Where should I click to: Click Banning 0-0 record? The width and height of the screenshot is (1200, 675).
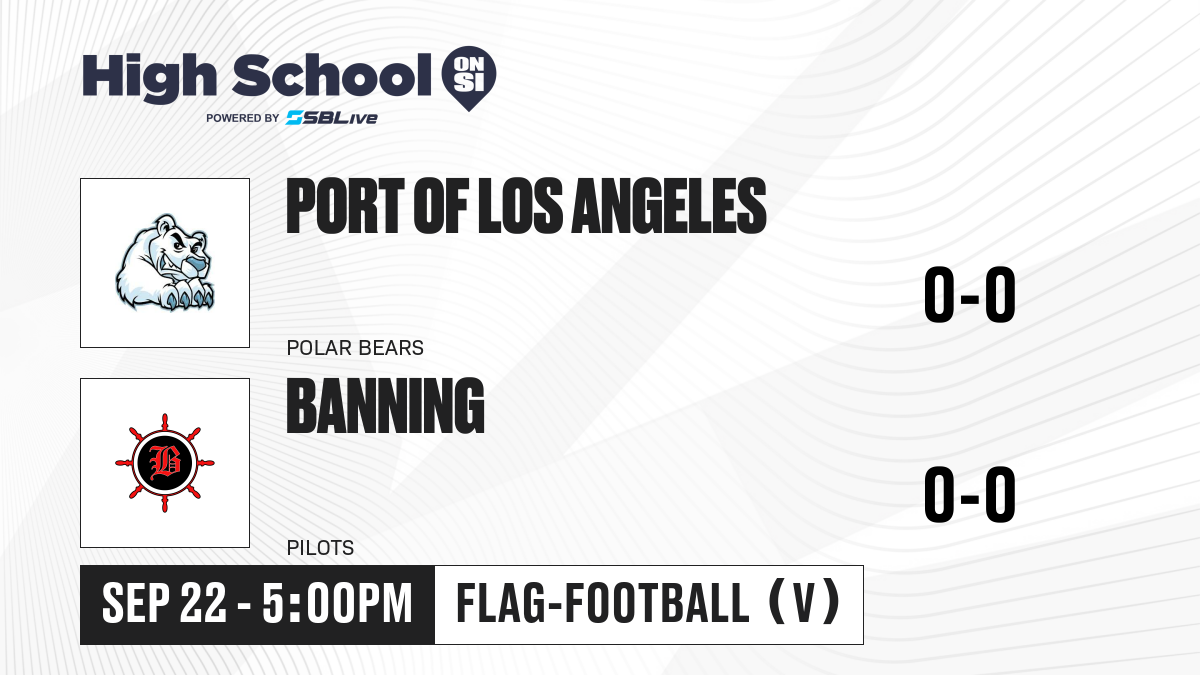969,496
